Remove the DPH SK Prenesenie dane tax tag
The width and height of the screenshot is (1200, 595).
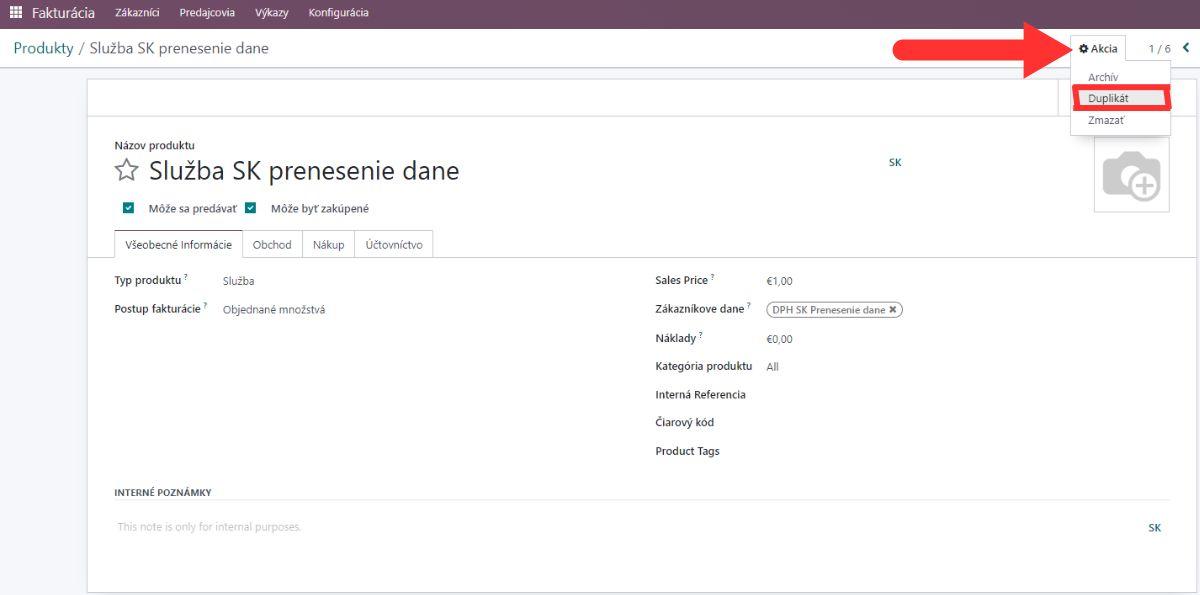[x=893, y=310]
